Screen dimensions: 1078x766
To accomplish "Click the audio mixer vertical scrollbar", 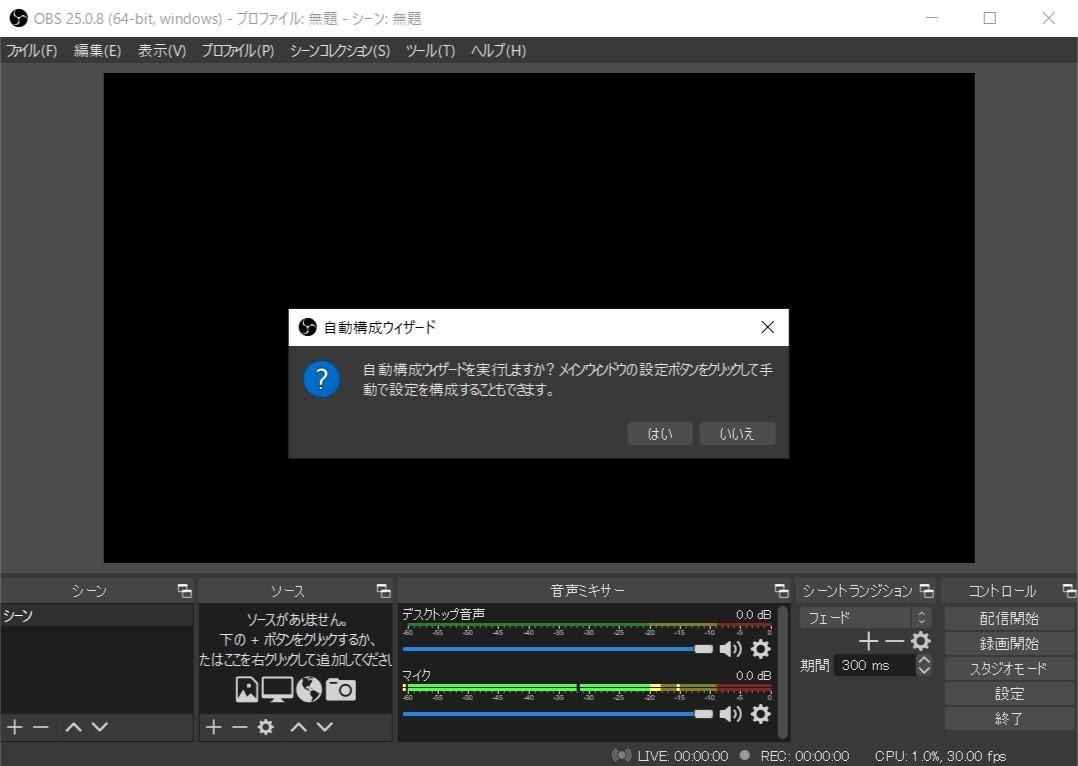I will tap(782, 672).
